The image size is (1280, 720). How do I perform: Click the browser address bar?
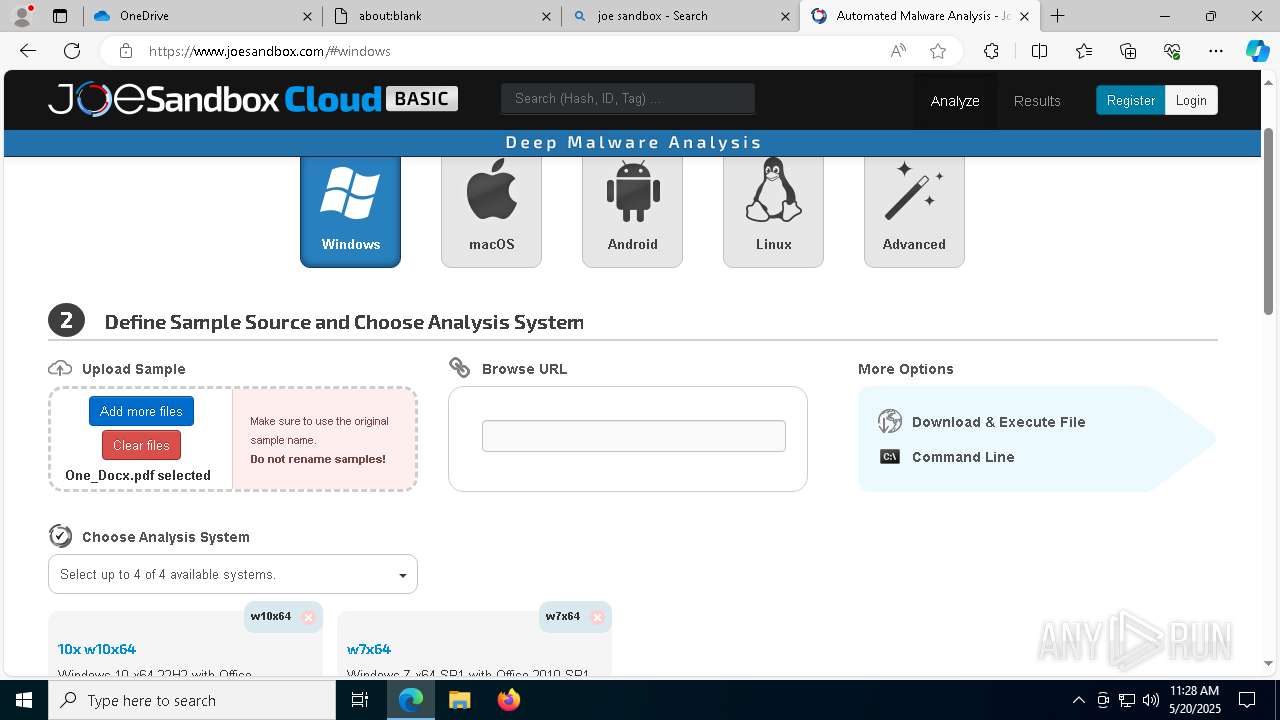[510, 51]
